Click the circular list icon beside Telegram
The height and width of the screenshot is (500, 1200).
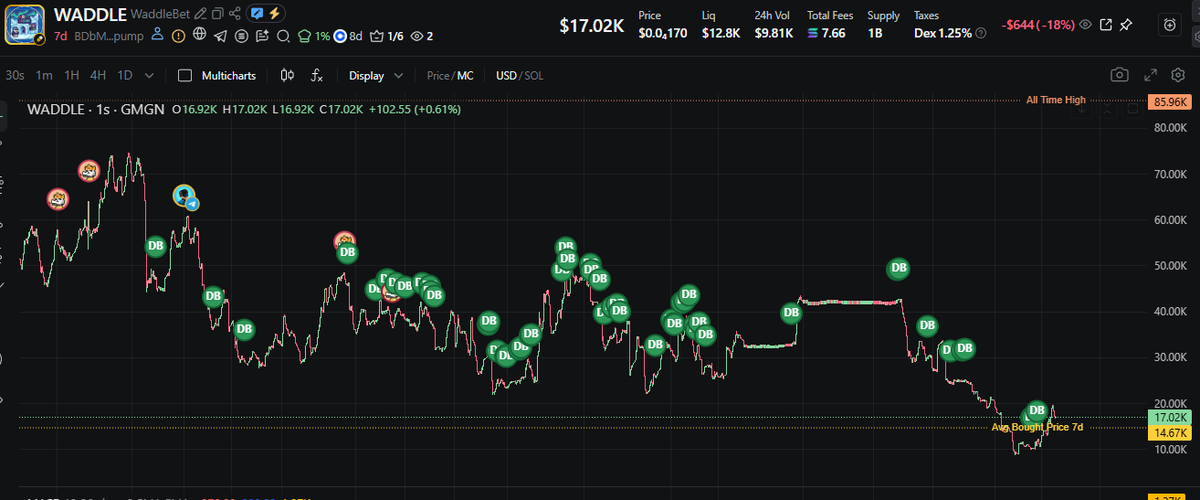(x=241, y=36)
